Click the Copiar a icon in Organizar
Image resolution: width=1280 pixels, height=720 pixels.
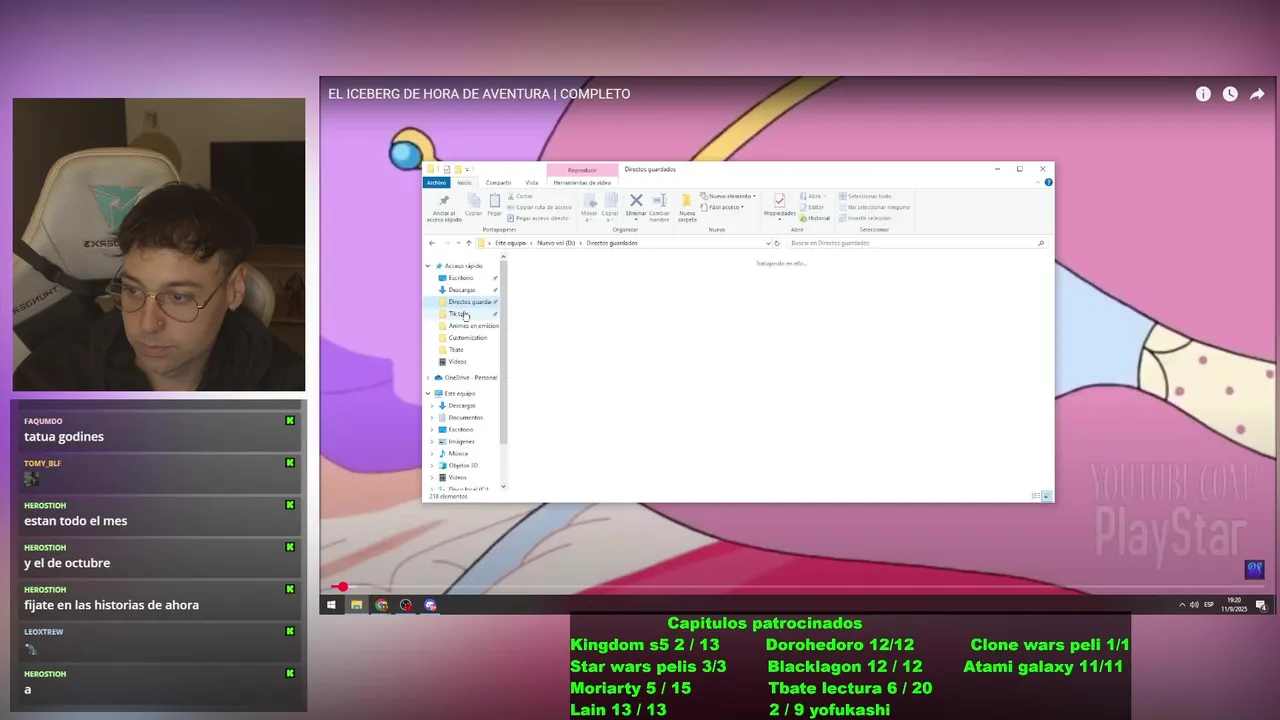(611, 201)
